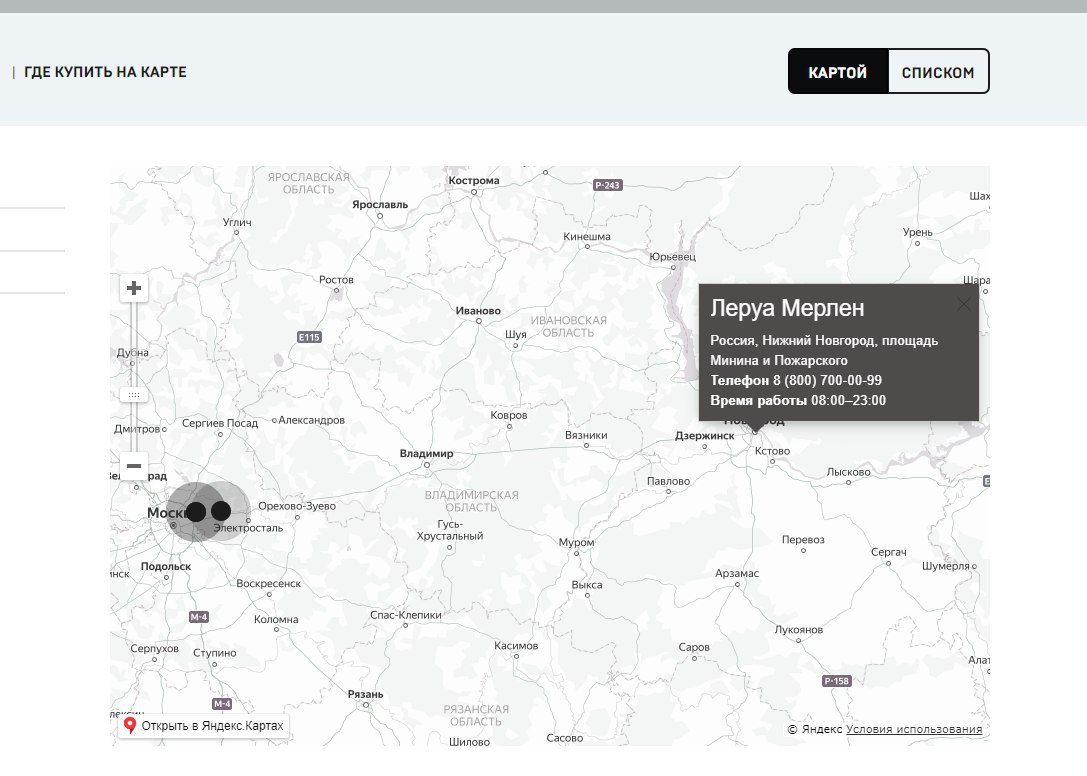
Task: Click the Ковров city label on map
Action: (x=509, y=415)
